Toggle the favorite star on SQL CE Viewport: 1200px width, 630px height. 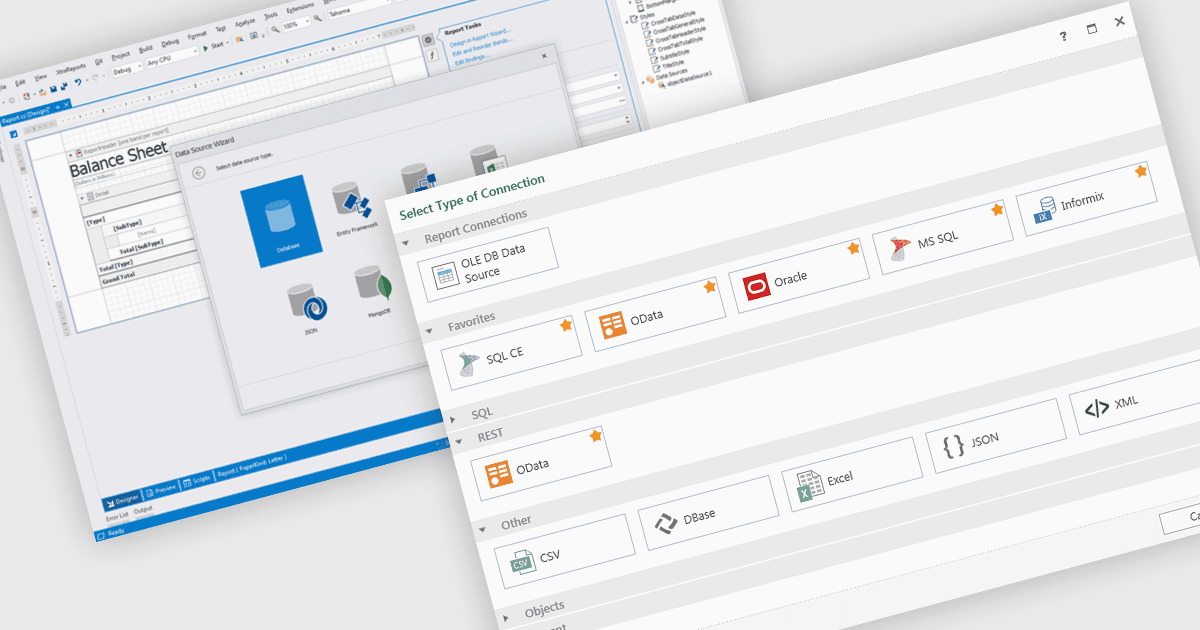pos(566,325)
